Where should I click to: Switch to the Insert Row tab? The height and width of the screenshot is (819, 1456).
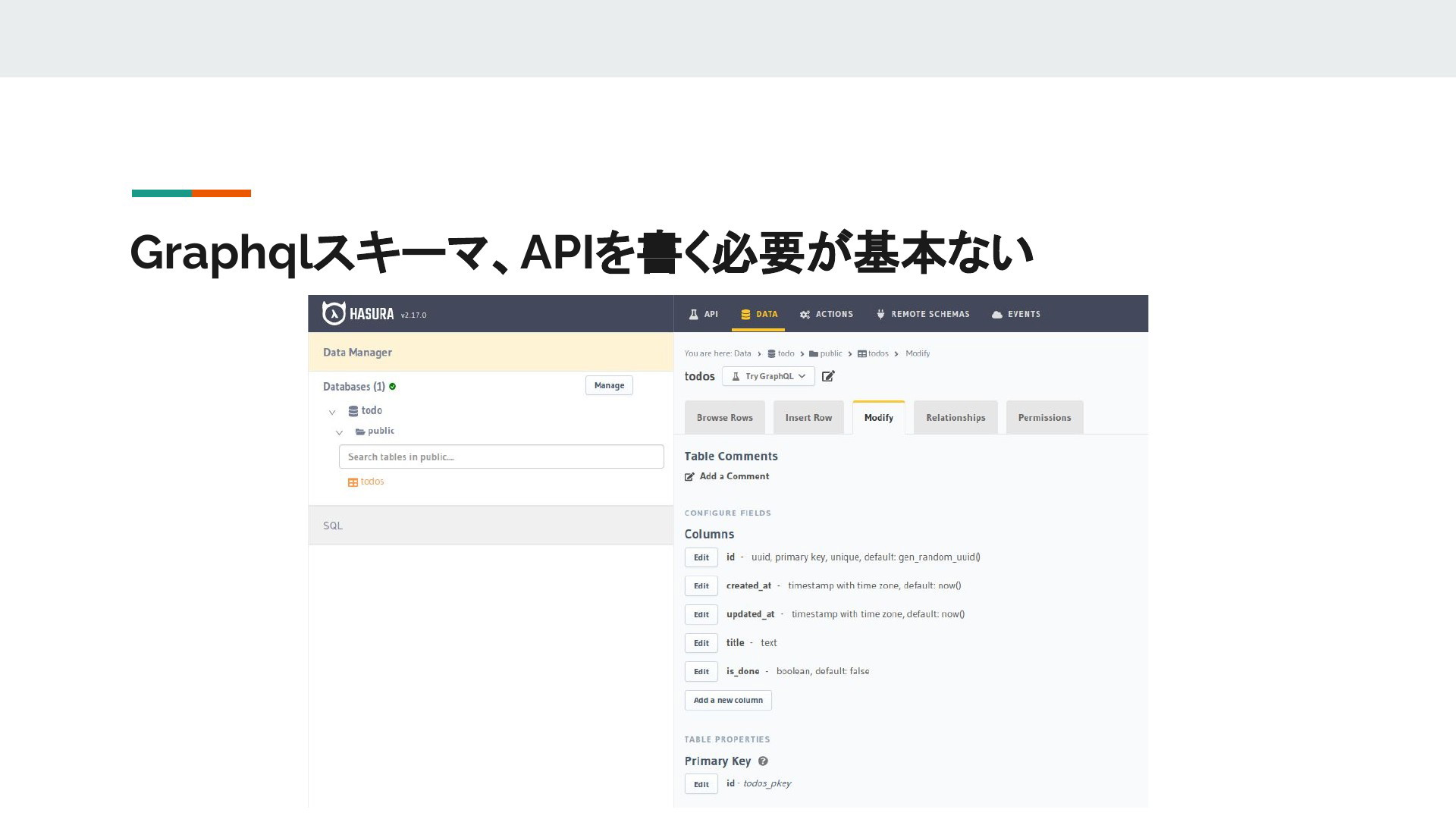coord(808,418)
